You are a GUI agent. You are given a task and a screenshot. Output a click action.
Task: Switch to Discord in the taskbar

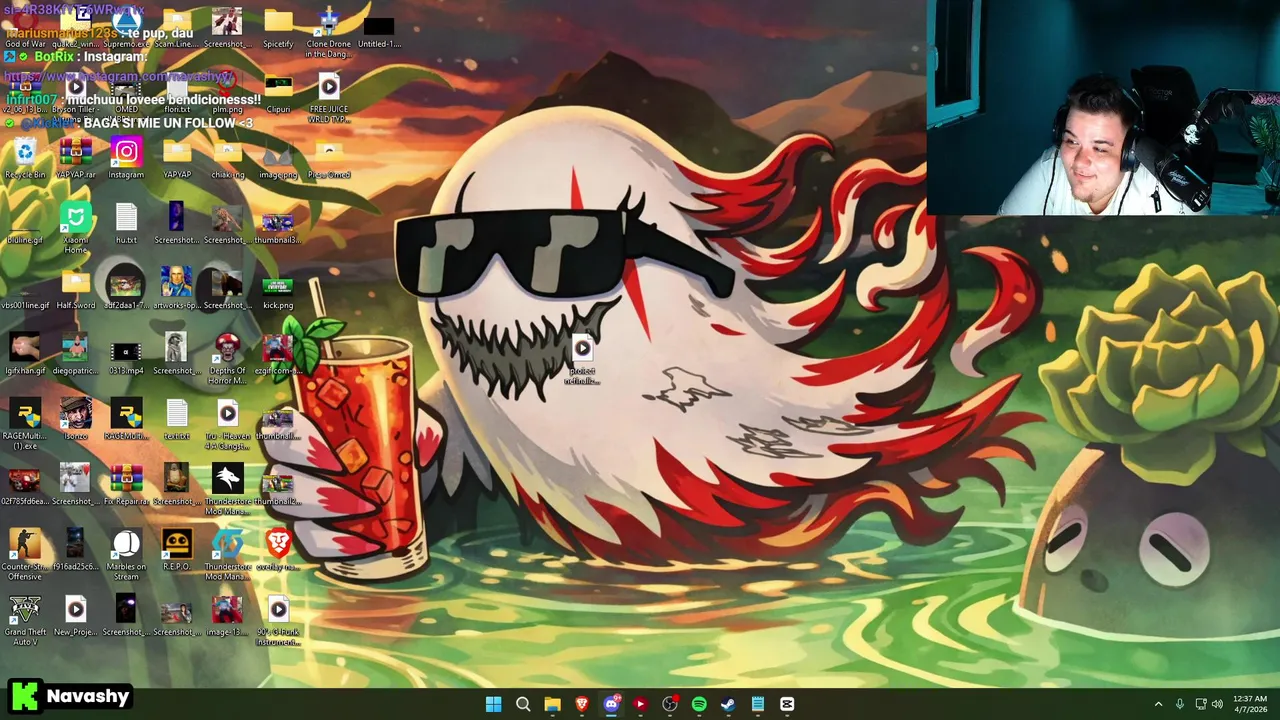coord(611,704)
